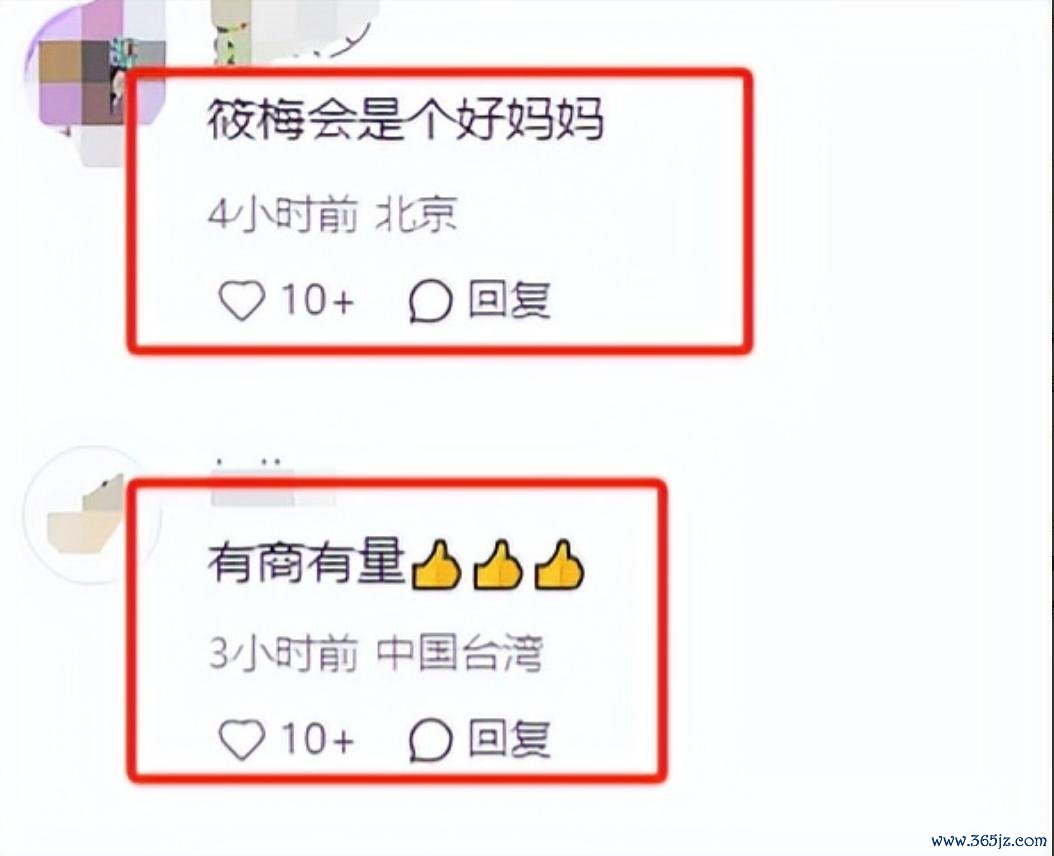Open the www.365jz.com watermark link
The height and width of the screenshot is (856, 1054).
tap(989, 840)
